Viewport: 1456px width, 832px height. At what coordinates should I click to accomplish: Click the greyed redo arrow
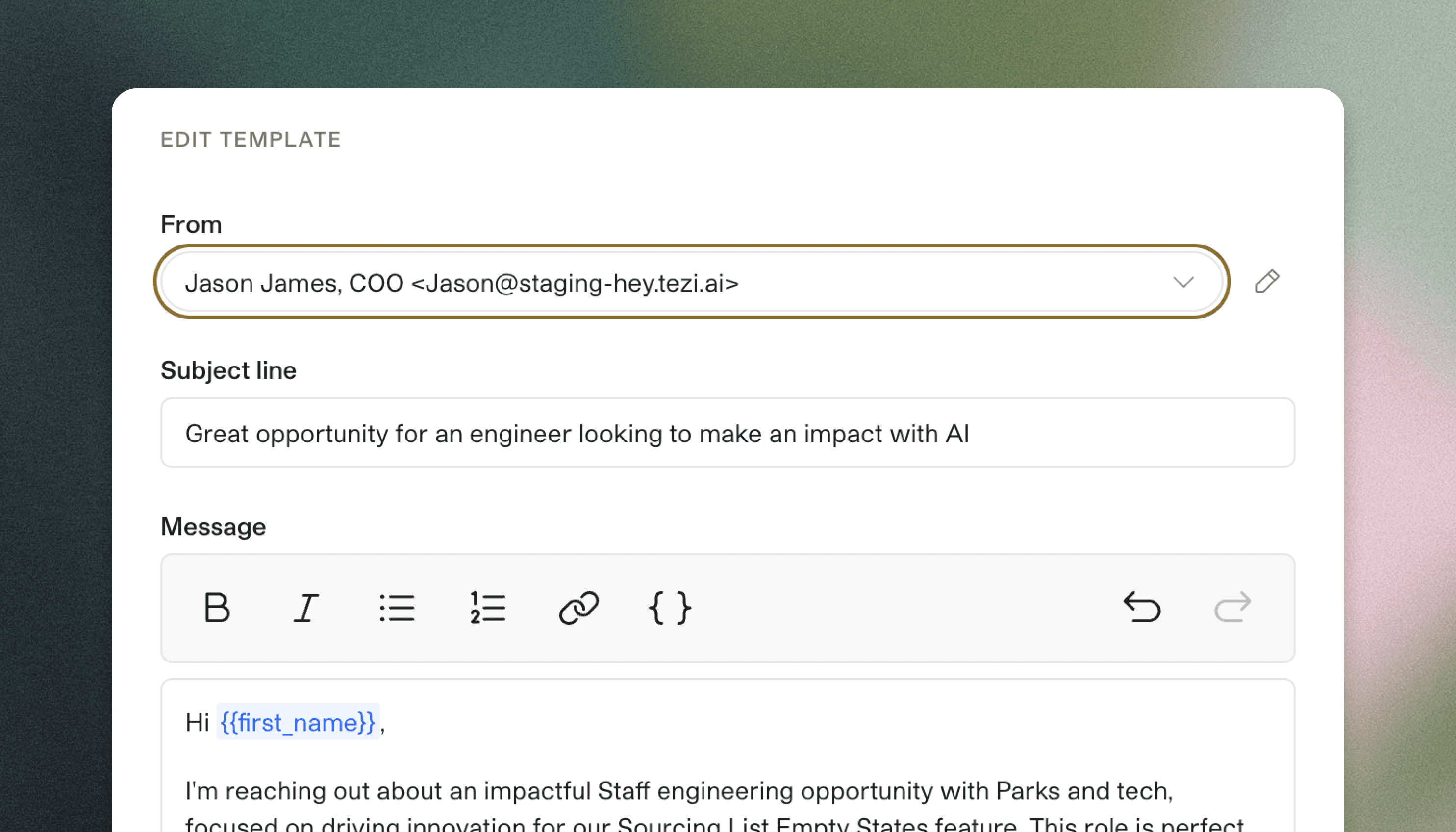pyautogui.click(x=1232, y=608)
